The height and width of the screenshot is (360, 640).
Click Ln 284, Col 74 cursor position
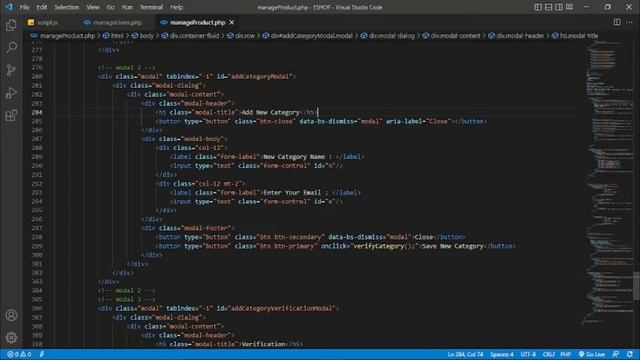click(465, 354)
